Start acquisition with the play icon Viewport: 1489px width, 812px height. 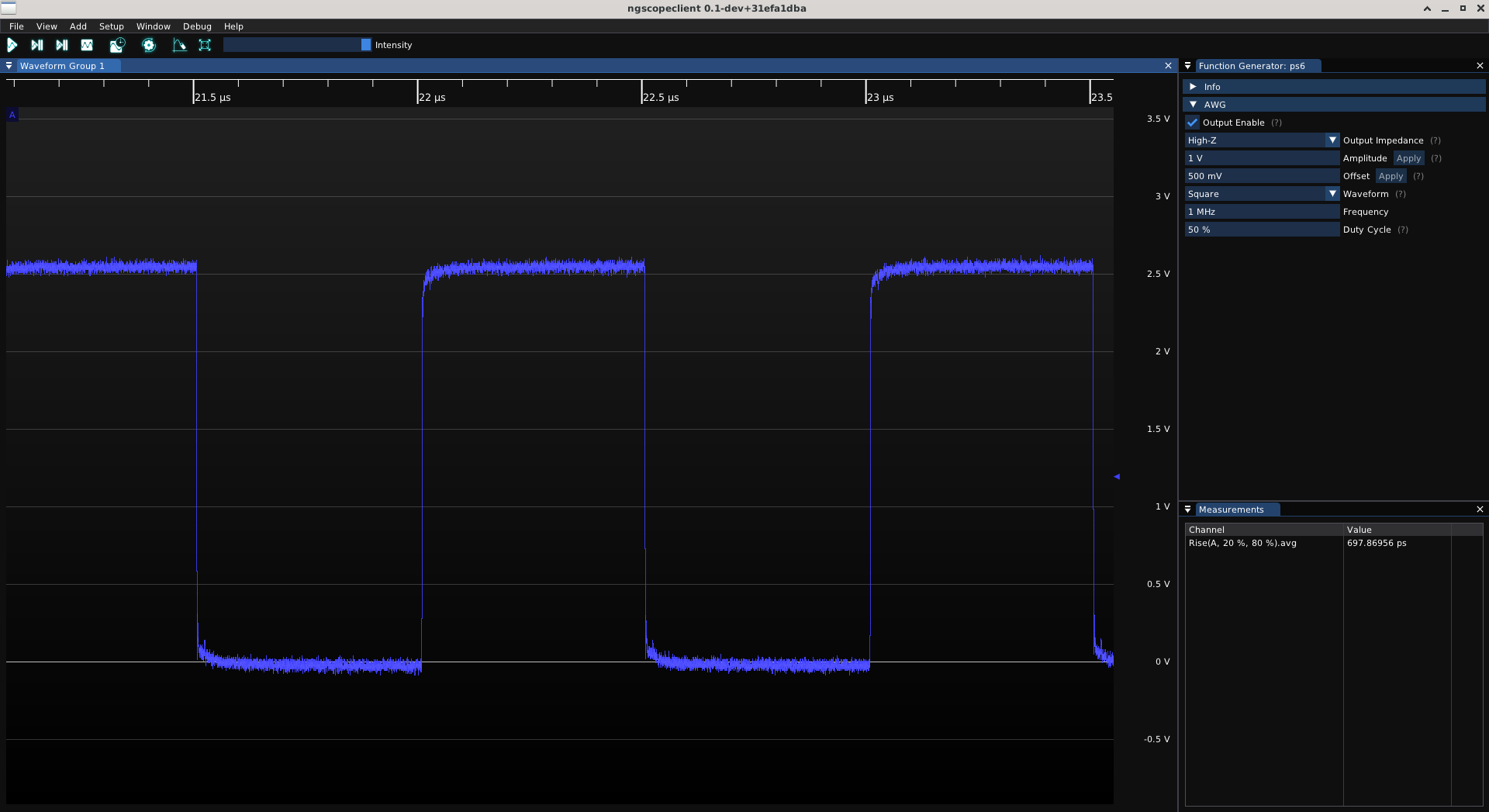pyautogui.click(x=12, y=45)
